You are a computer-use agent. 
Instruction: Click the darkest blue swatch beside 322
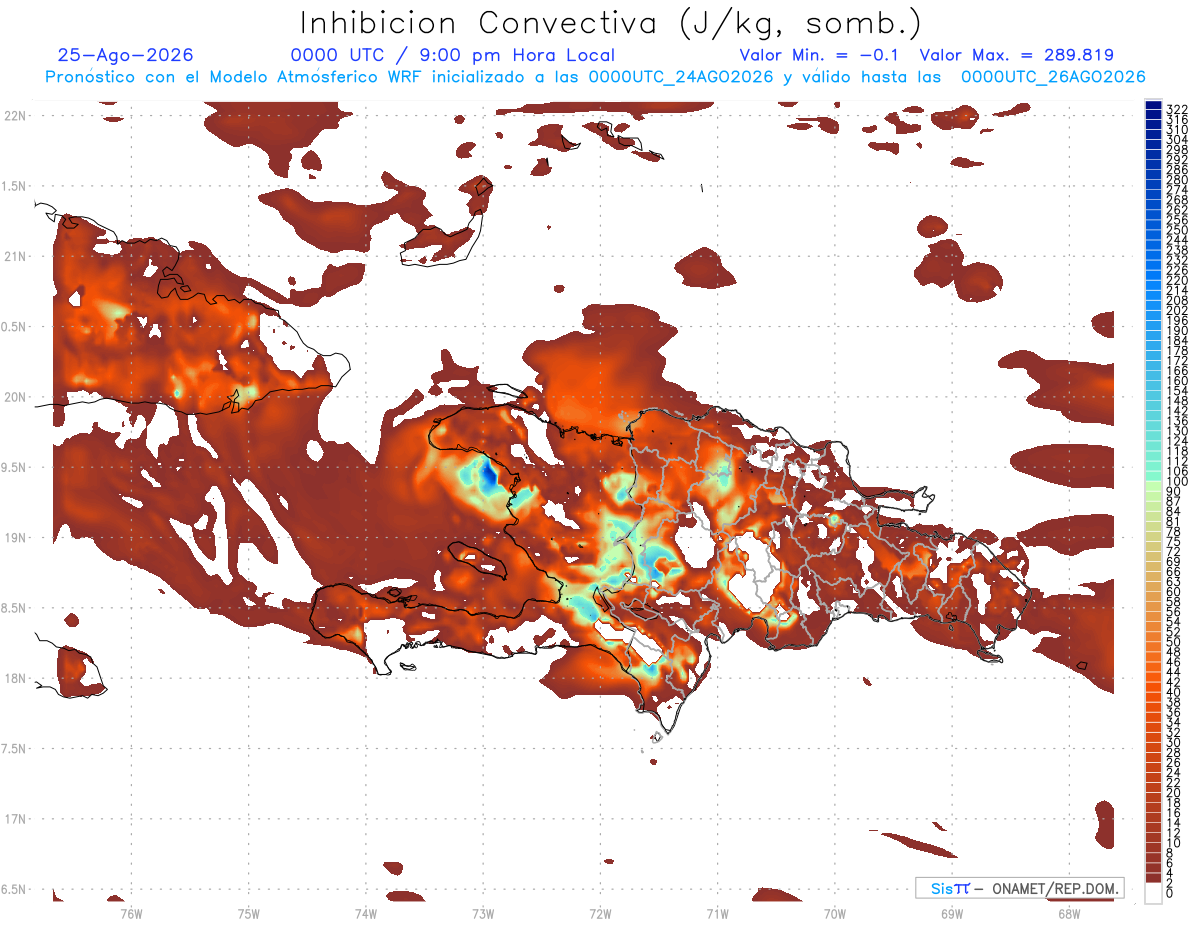[1154, 106]
